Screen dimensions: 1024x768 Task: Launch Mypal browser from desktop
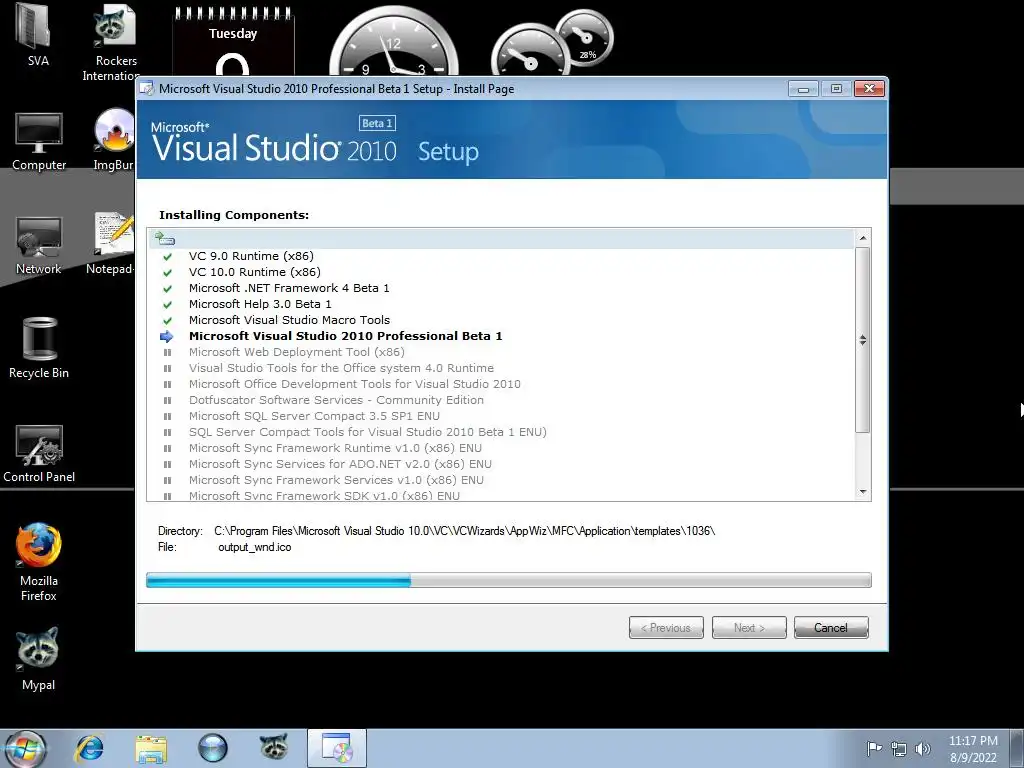pos(39,658)
